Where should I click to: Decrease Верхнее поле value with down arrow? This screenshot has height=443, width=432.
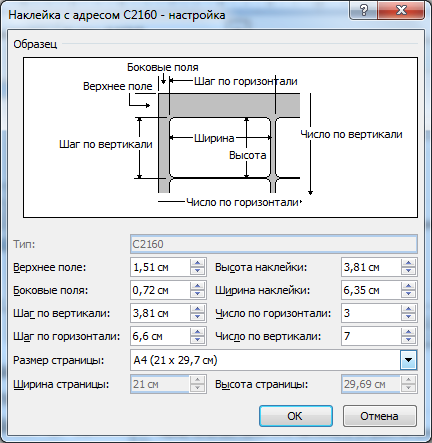(x=197, y=271)
